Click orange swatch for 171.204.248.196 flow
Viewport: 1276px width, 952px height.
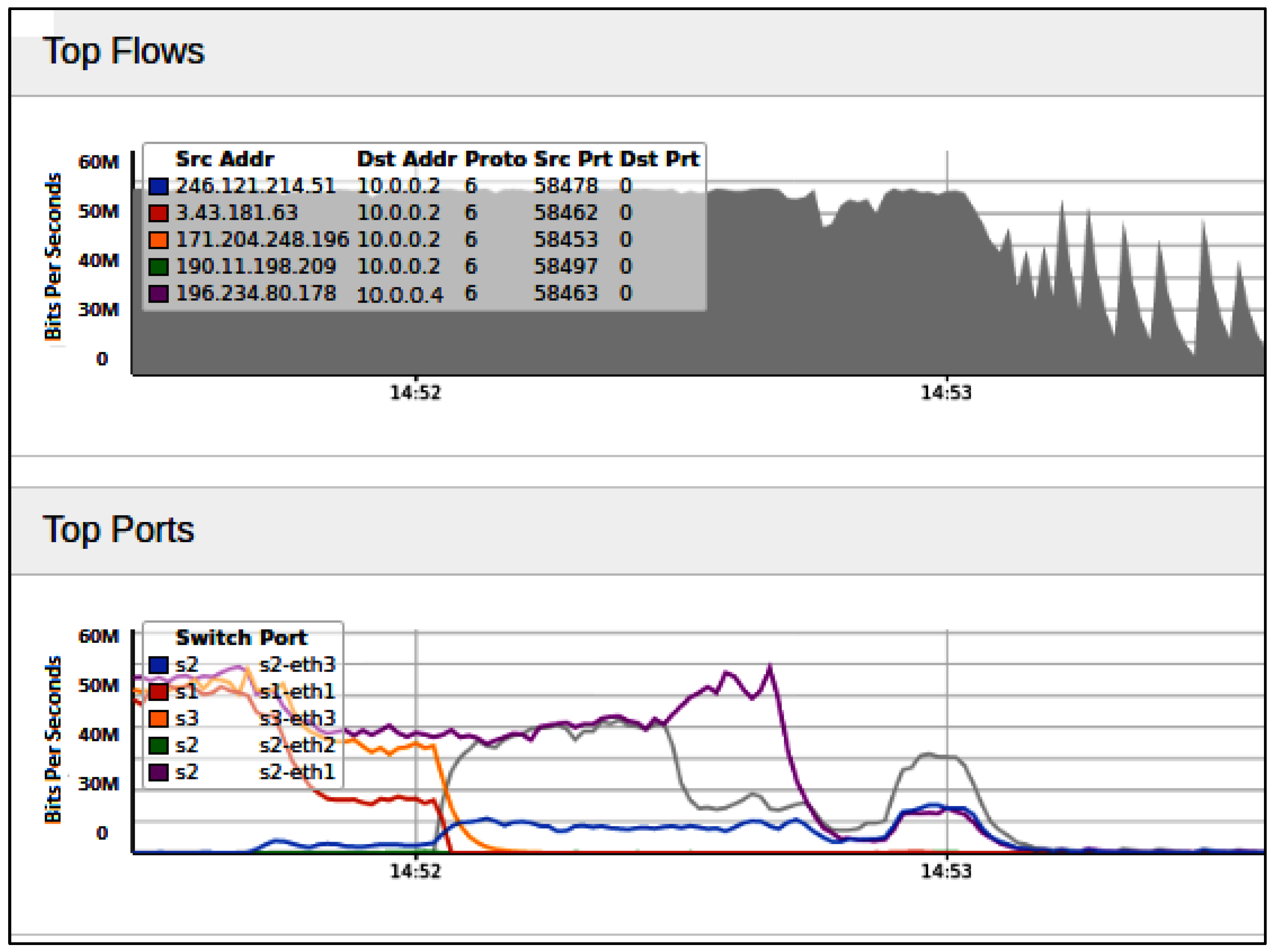(159, 240)
